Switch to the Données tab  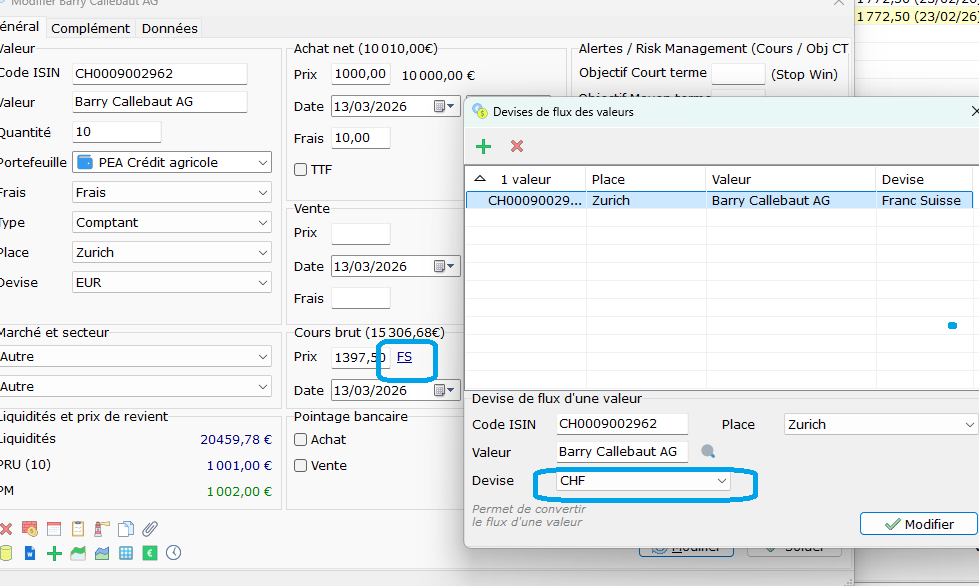coord(169,28)
